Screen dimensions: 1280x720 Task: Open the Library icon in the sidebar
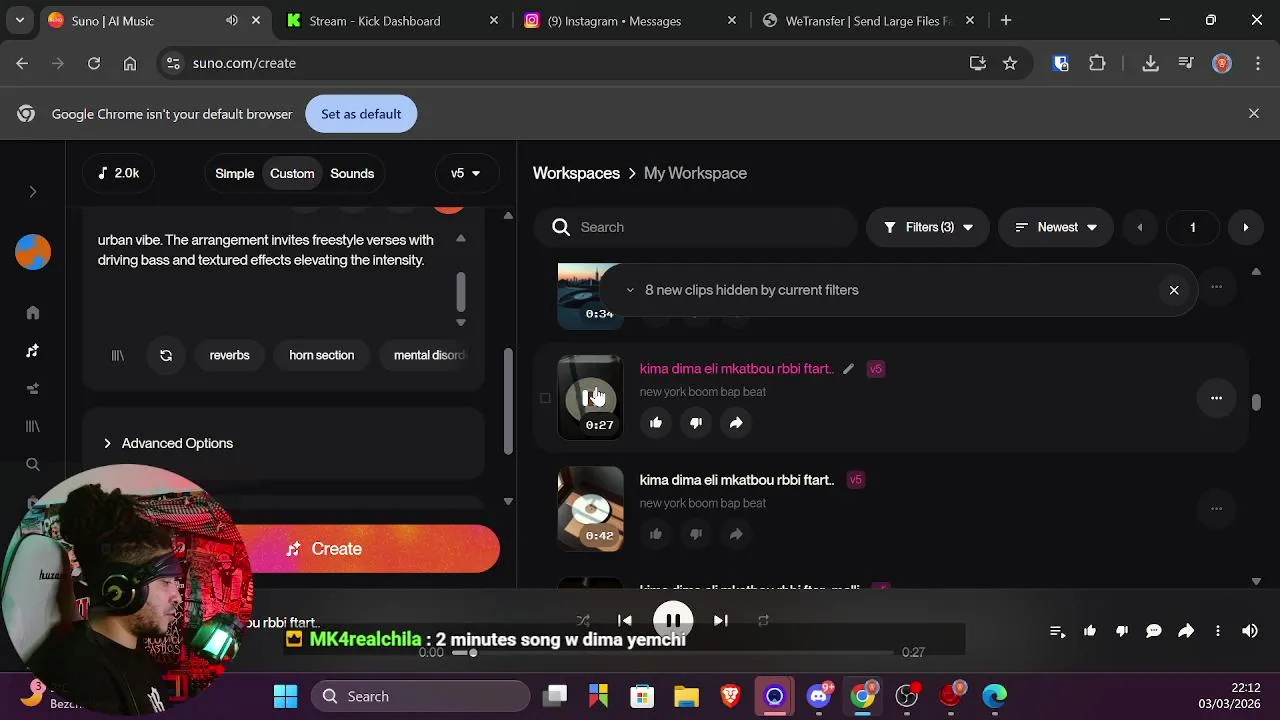(33, 427)
